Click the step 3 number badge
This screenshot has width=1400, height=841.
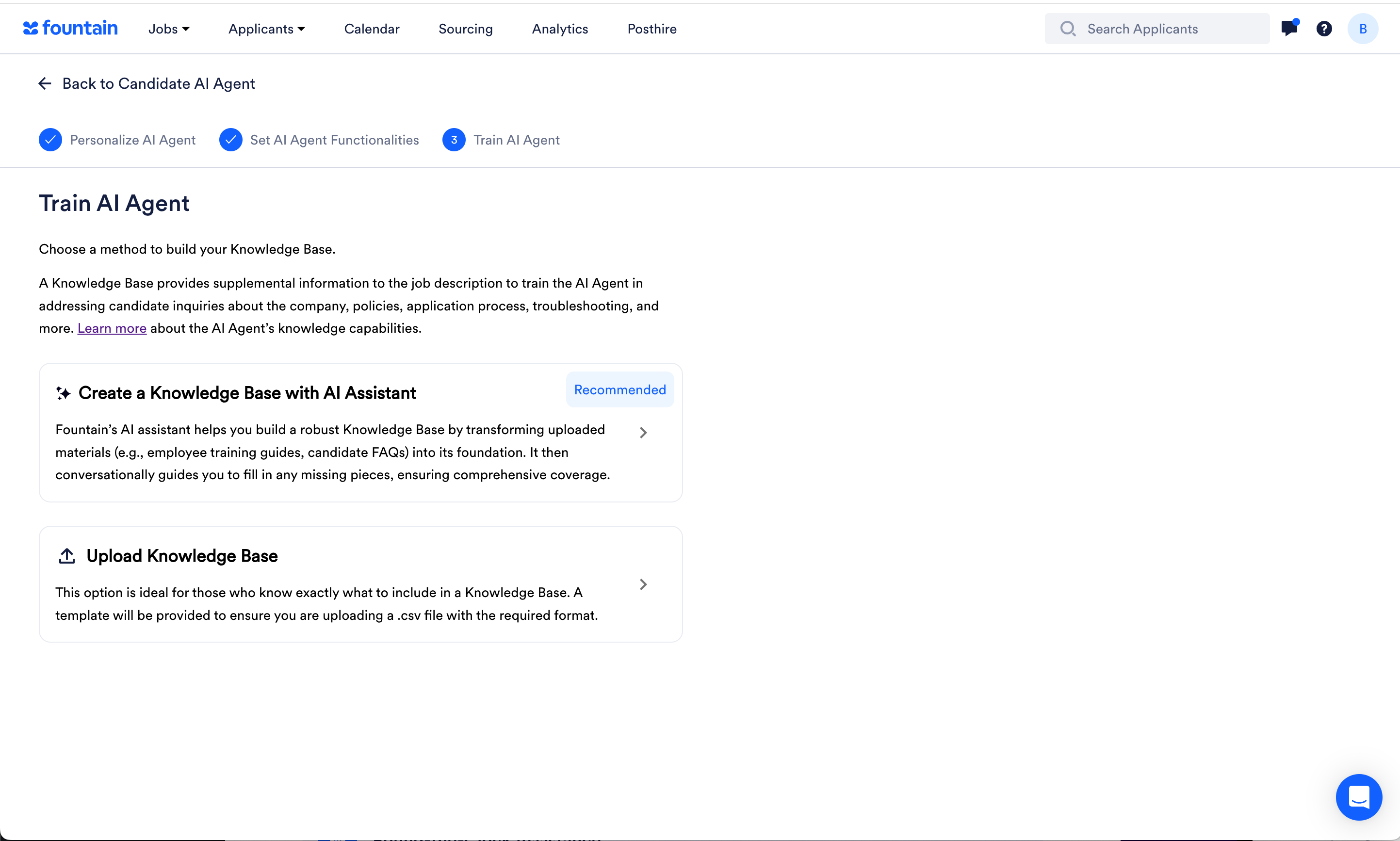454,140
